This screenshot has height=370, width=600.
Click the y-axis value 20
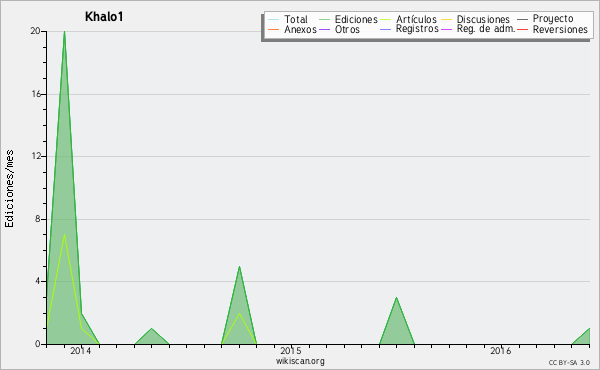[x=35, y=31]
